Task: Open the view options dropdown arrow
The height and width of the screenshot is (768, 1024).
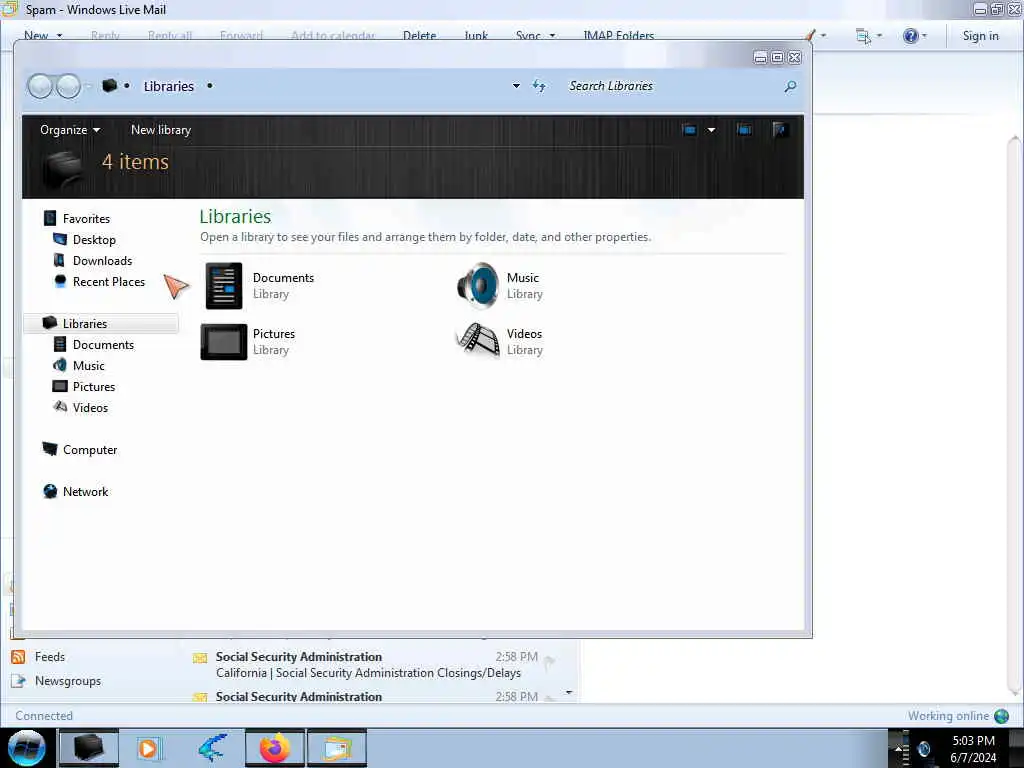Action: point(711,130)
